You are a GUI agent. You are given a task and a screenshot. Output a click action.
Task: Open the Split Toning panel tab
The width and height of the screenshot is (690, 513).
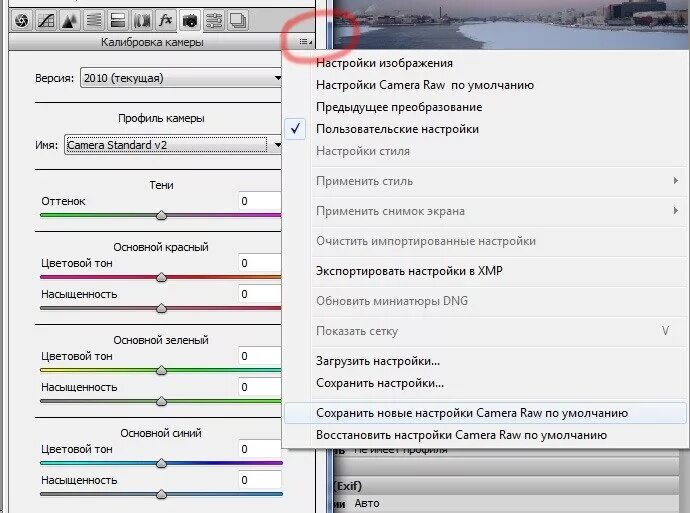tap(117, 20)
